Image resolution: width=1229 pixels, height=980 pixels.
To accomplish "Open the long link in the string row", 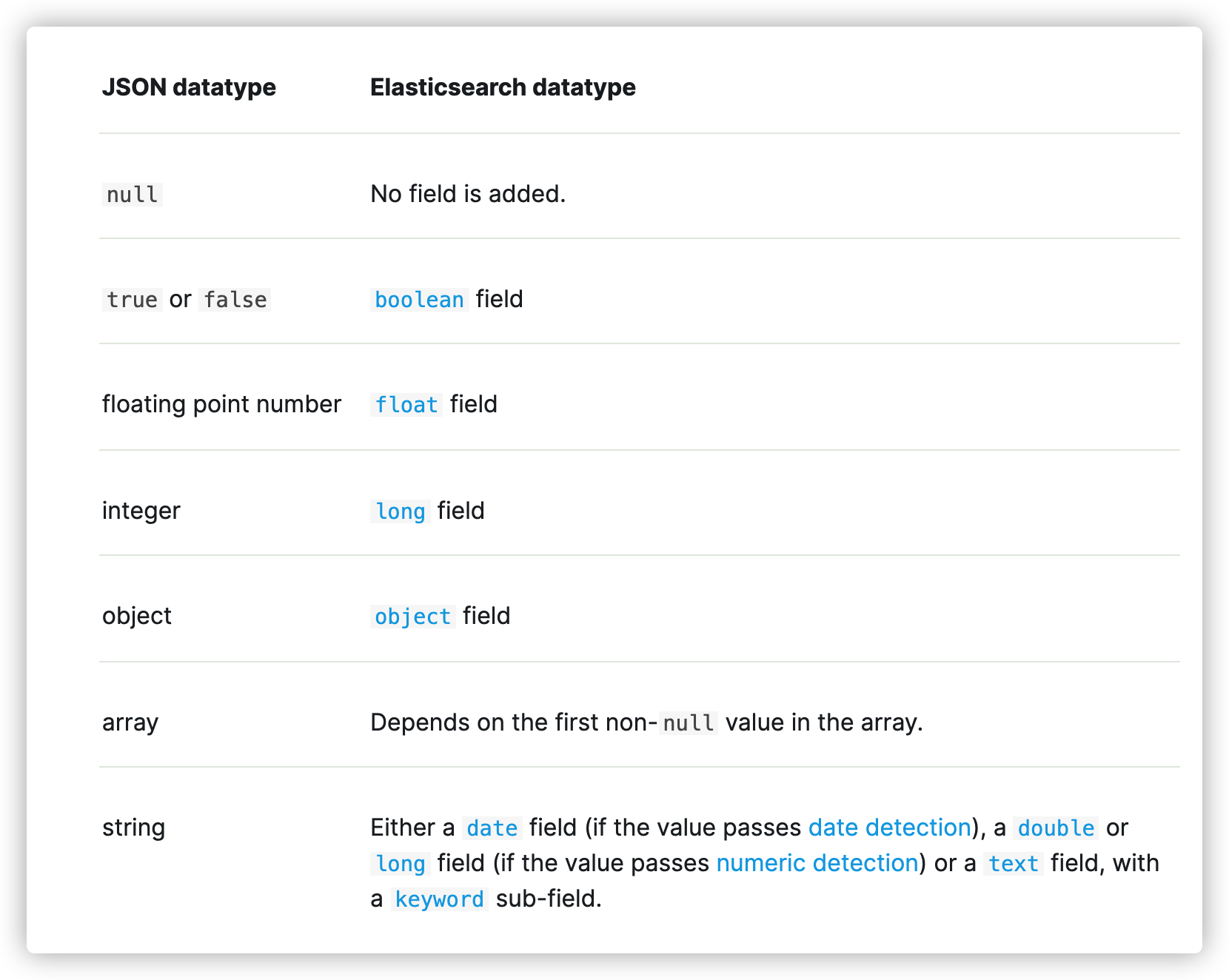I will click(x=400, y=864).
